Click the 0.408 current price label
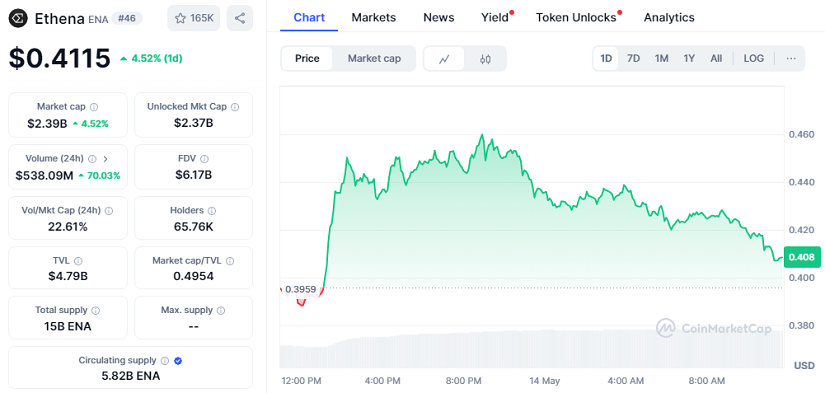Viewport: 825px width, 393px height. pyautogui.click(x=802, y=257)
